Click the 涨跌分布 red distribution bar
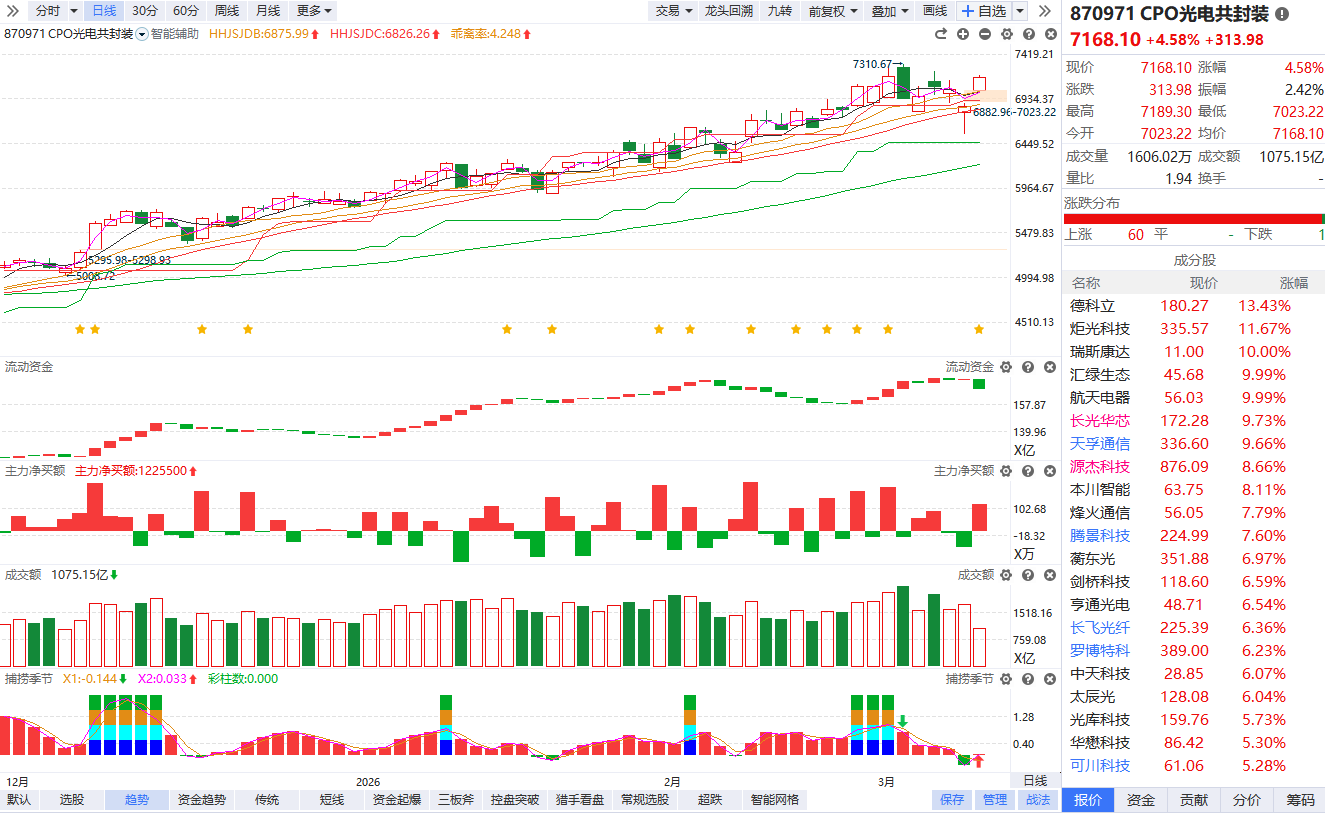 pos(1194,219)
